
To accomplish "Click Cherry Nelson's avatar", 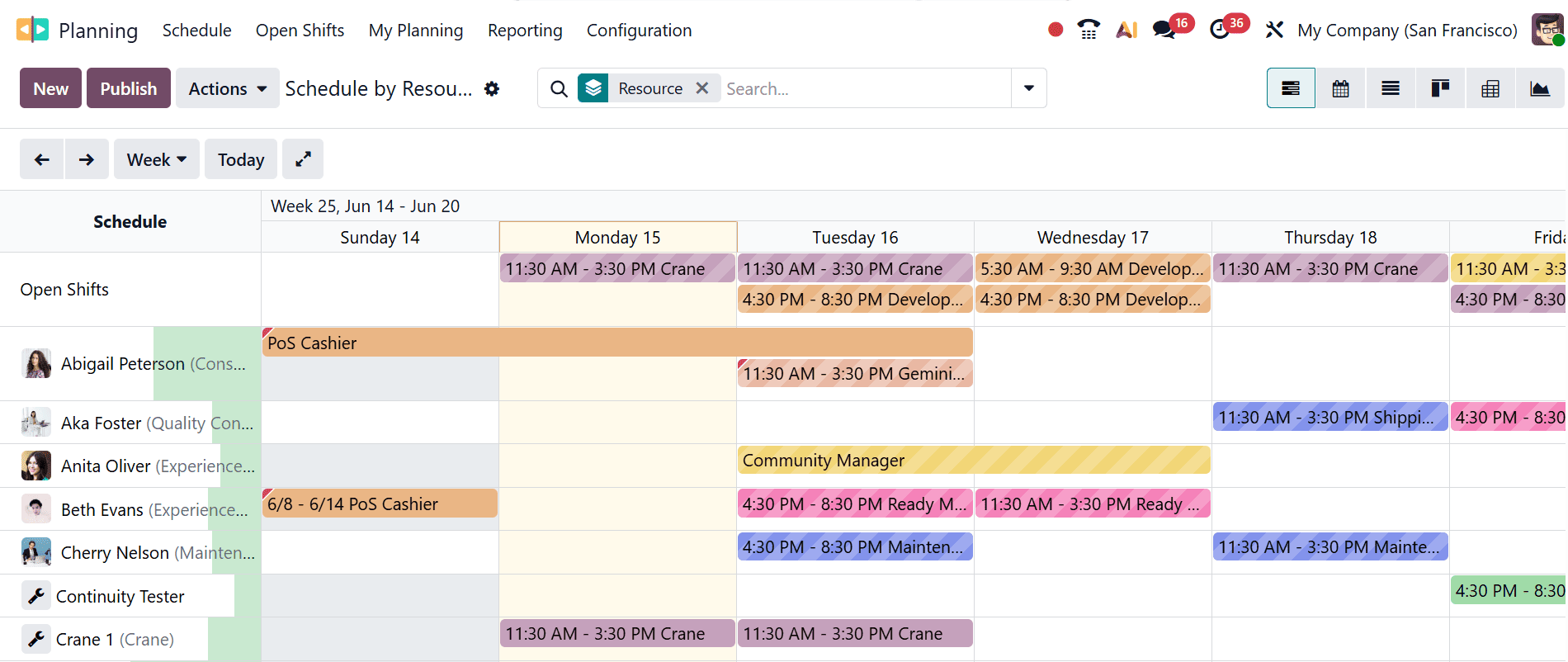I will [x=36, y=552].
